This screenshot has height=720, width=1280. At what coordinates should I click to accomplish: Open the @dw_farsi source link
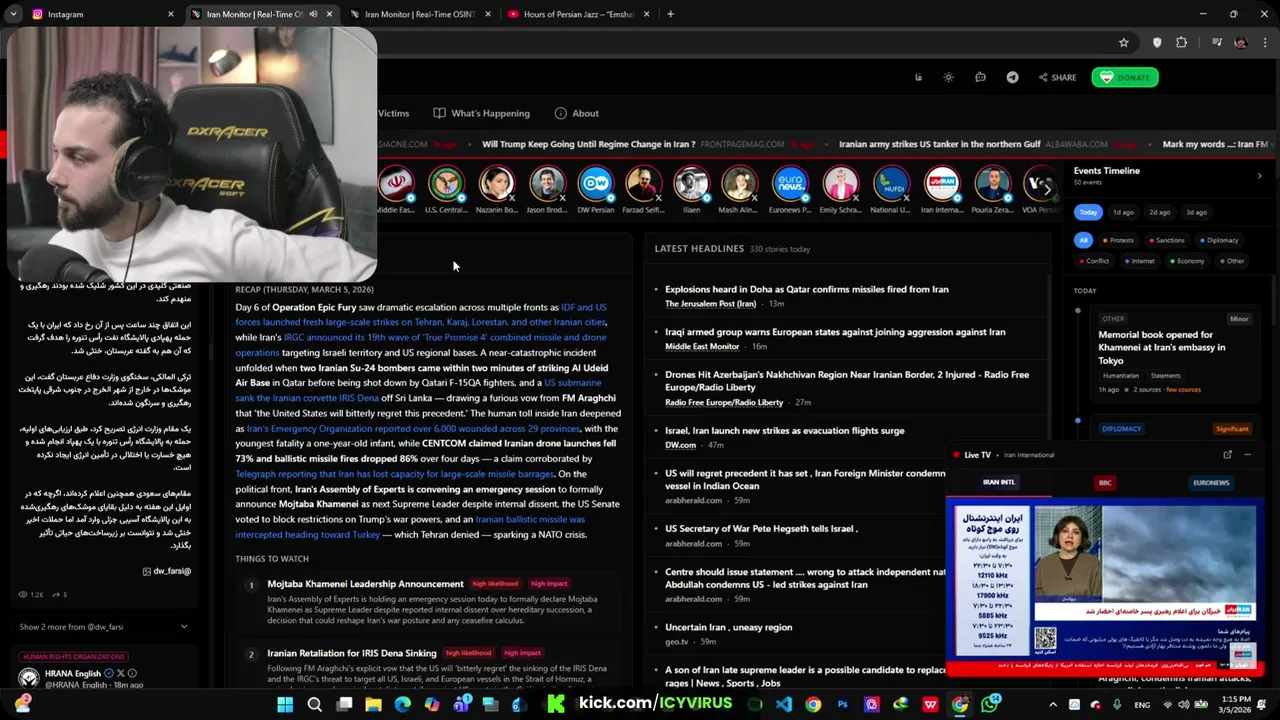click(x=166, y=571)
